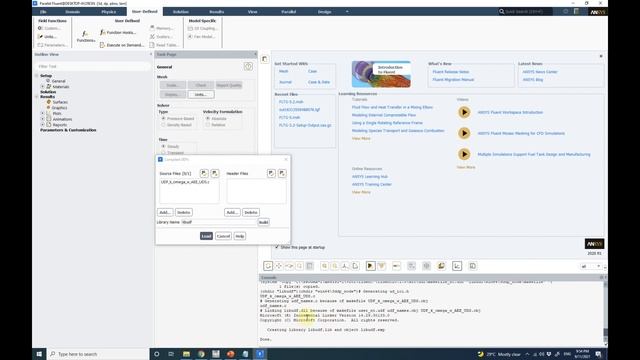Open File Explorer from taskbar
Screen dimensions: 640x360
(187, 354)
